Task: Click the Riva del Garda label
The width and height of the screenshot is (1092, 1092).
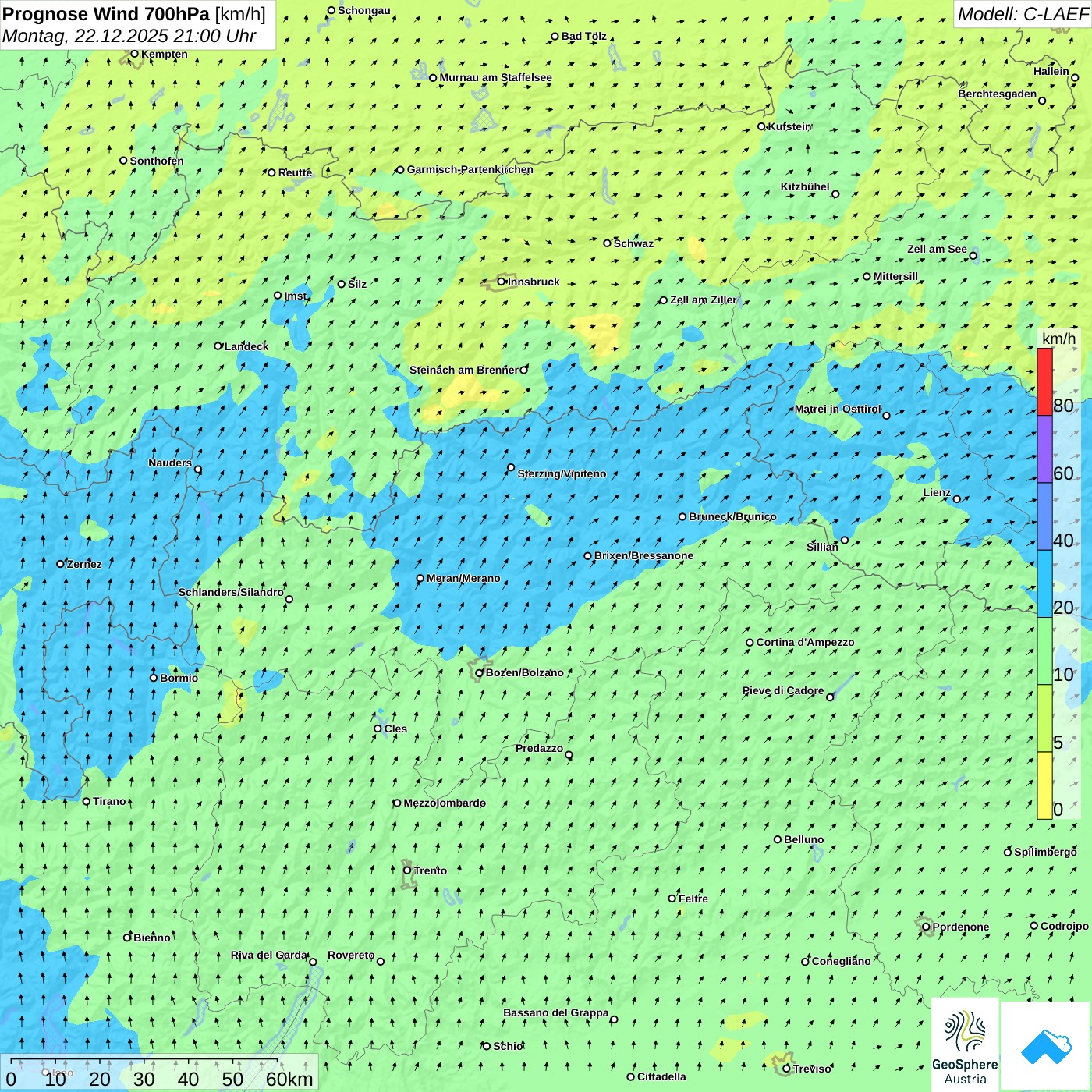Action: pos(269,955)
